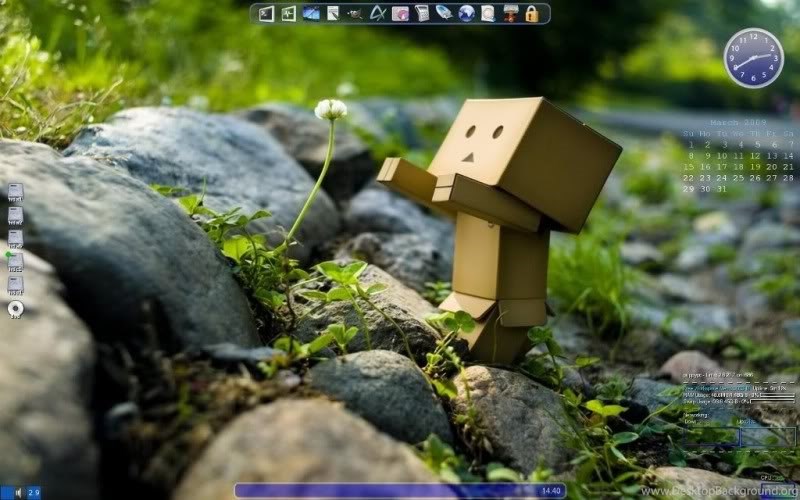
Task: Open the document viewer magnifier icon
Action: 488,14
